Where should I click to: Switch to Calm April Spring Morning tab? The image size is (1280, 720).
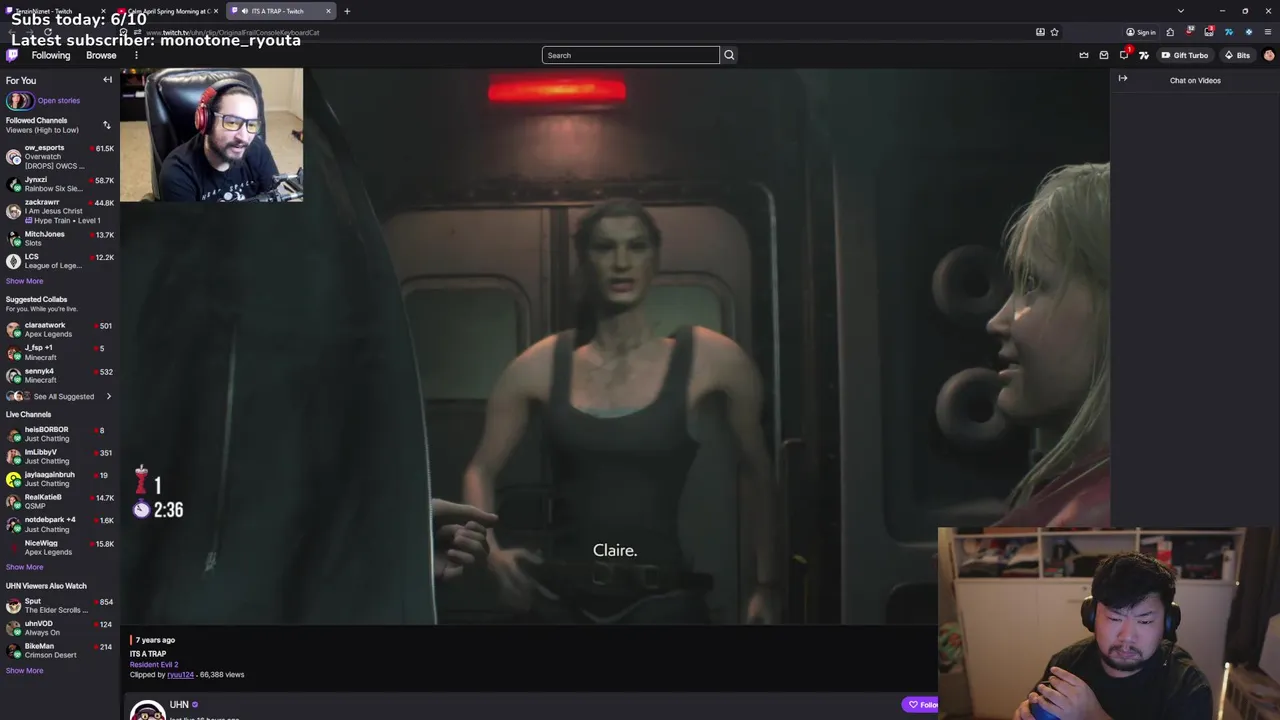pyautogui.click(x=168, y=11)
